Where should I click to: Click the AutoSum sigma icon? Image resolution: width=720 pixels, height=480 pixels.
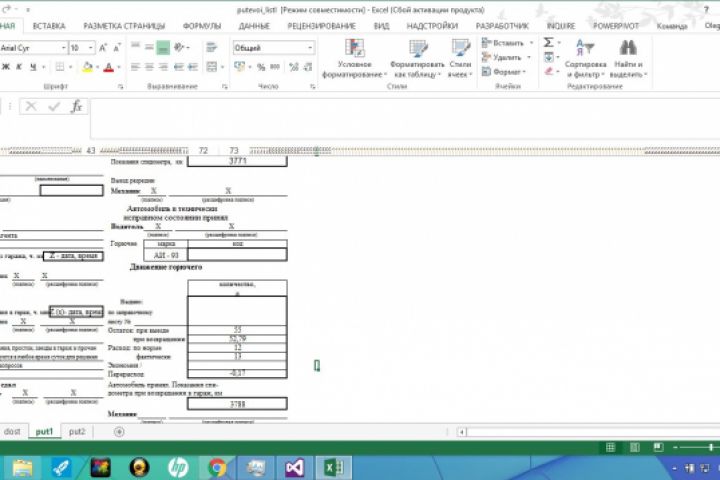pyautogui.click(x=548, y=43)
